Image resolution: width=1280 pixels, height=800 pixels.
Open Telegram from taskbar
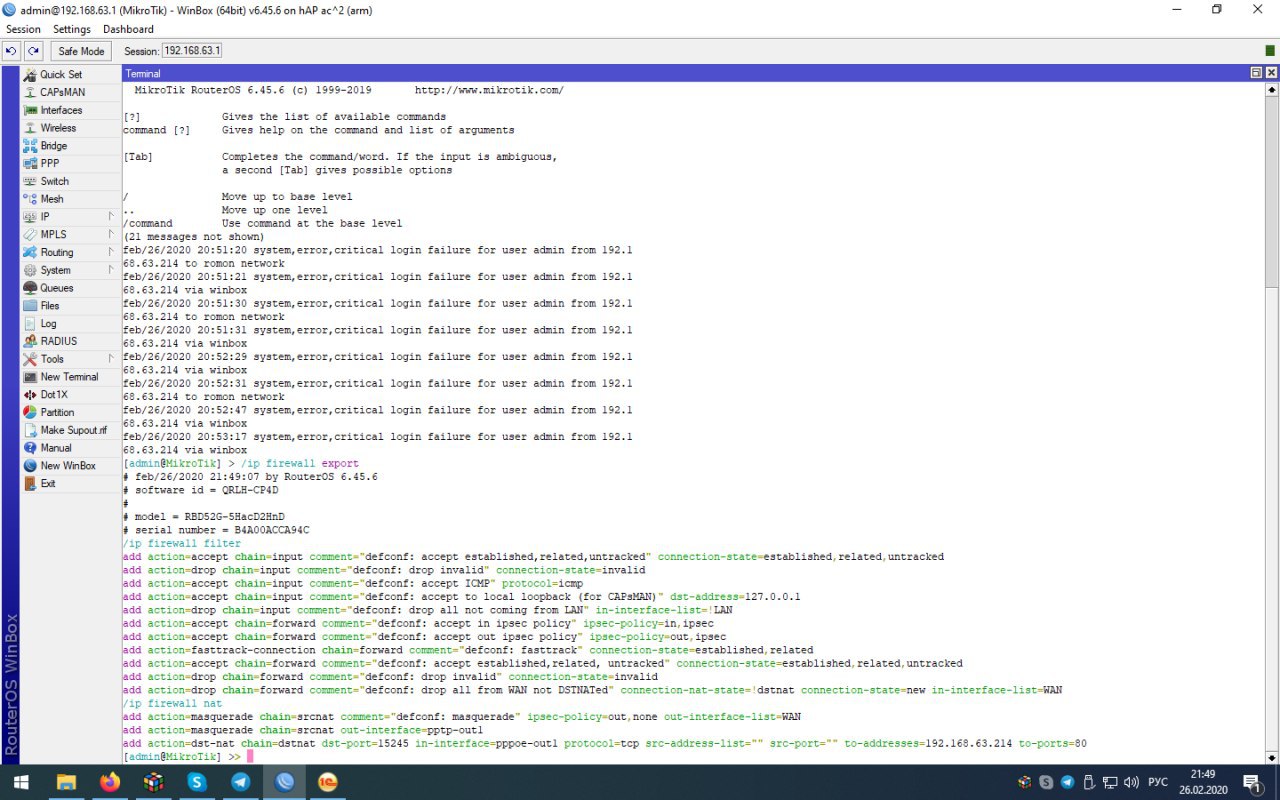click(x=241, y=782)
